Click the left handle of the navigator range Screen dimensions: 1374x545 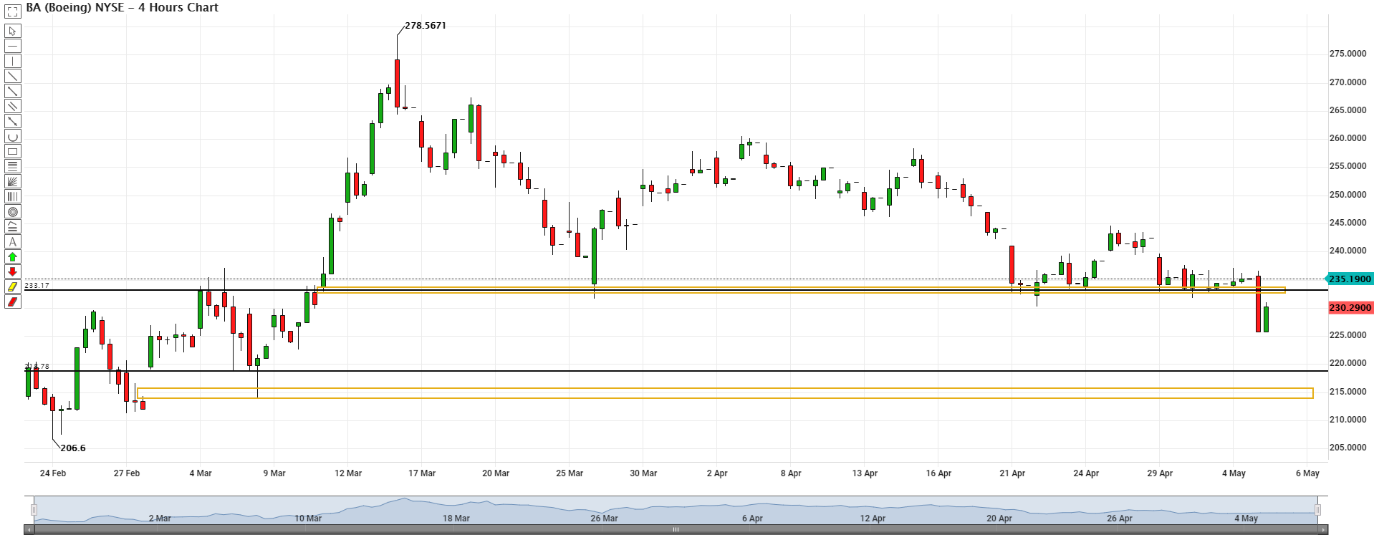(33, 511)
